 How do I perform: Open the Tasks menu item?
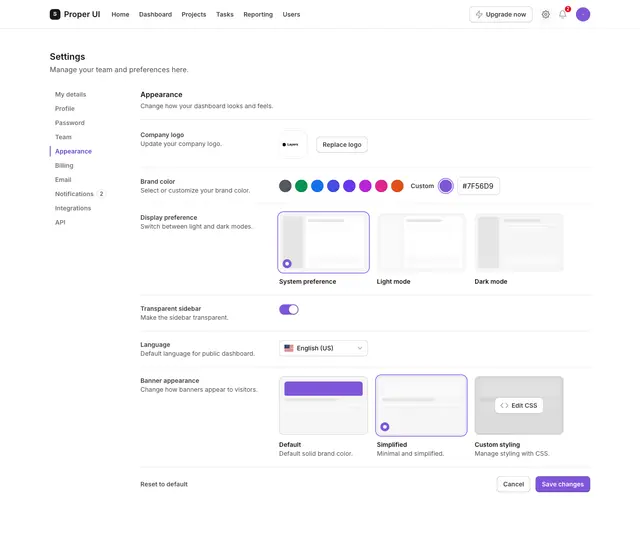click(x=225, y=15)
